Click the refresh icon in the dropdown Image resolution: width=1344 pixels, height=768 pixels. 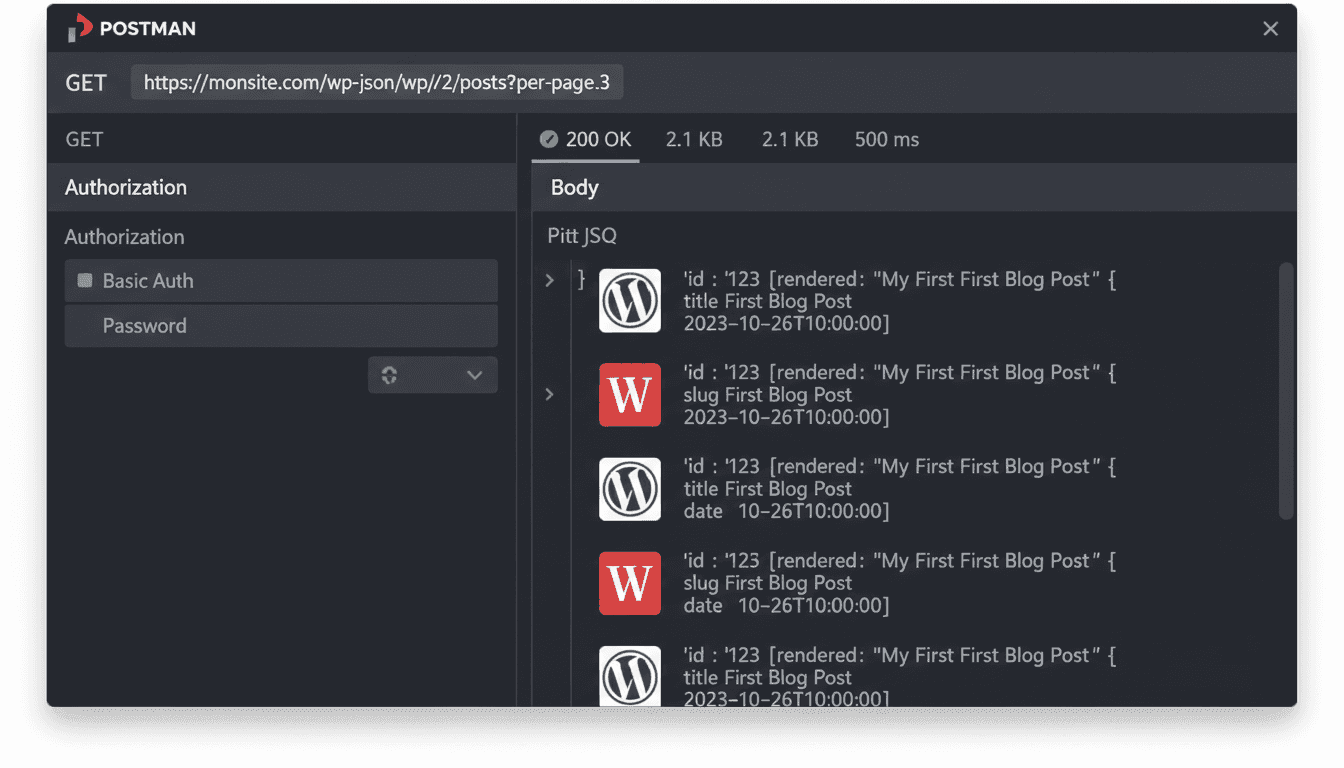click(390, 375)
